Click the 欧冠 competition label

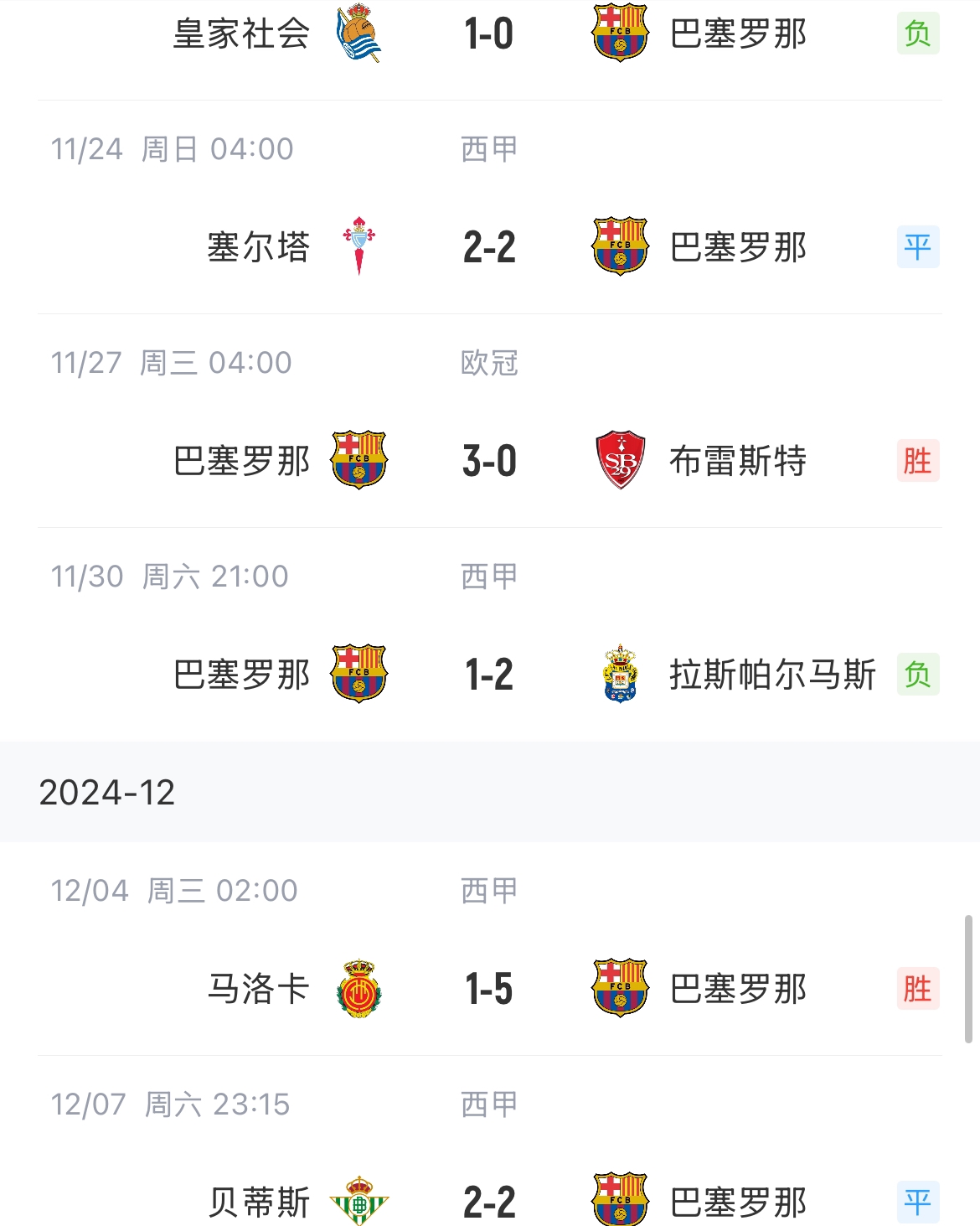click(x=489, y=363)
